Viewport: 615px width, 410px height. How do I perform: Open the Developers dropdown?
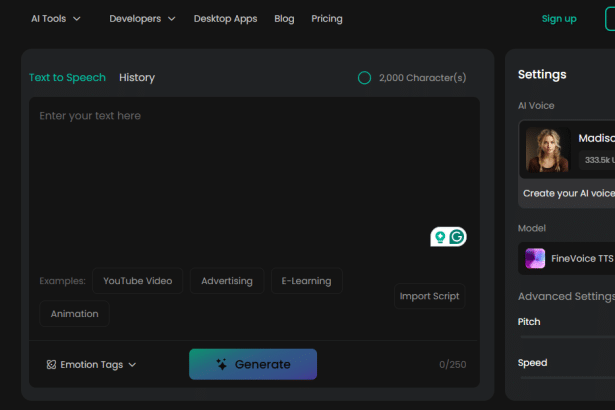click(x=142, y=18)
